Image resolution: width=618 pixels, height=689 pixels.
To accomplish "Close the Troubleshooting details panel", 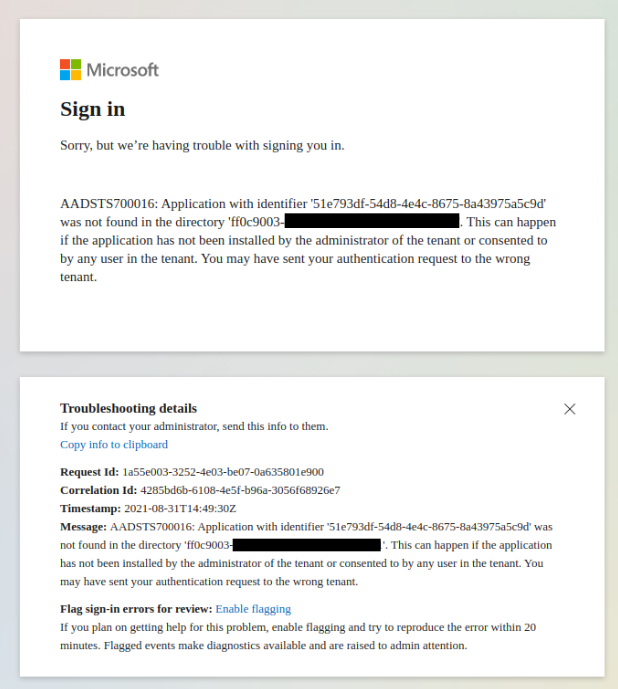I will tap(570, 409).
